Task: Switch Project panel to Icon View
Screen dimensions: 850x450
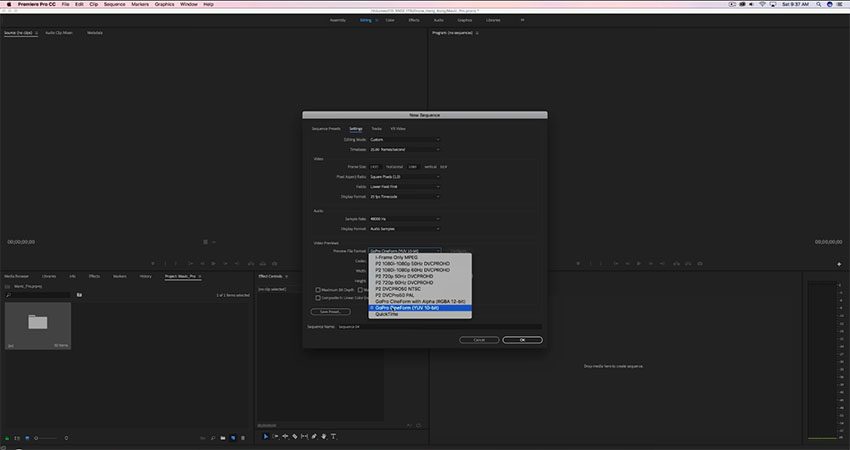Action: tap(27, 438)
